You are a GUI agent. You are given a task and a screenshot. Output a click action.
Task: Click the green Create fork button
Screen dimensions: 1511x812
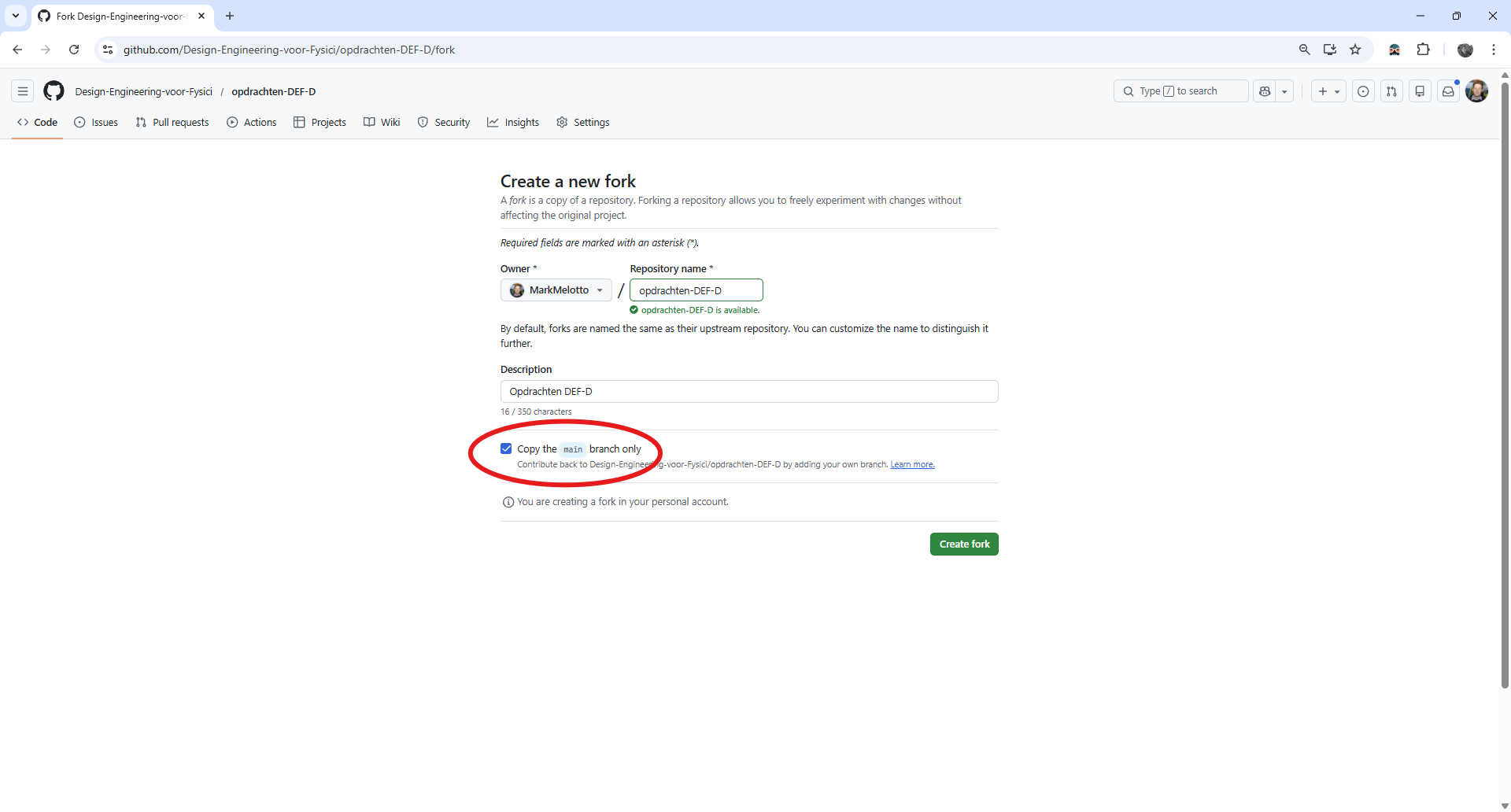click(x=964, y=544)
